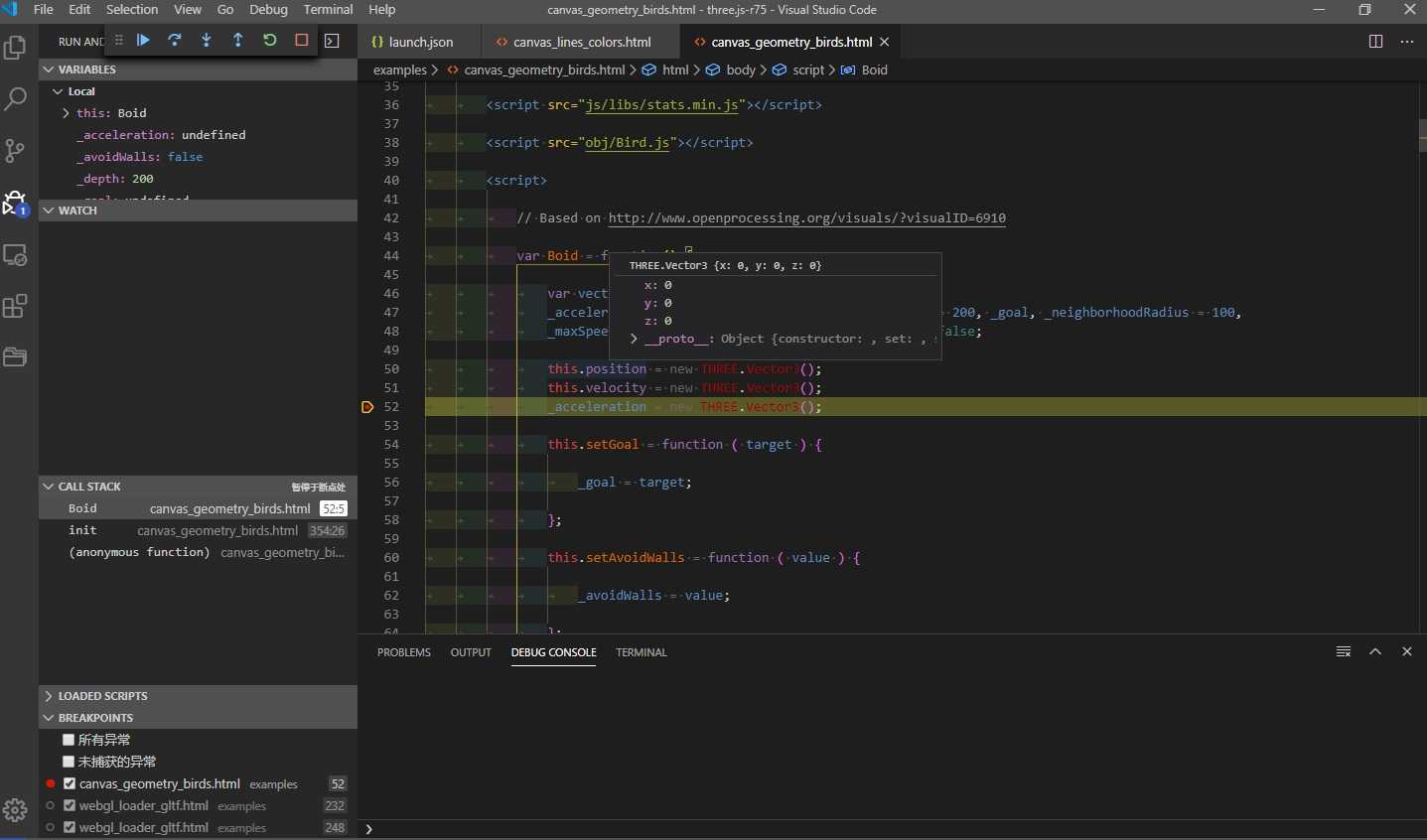Viewport: 1427px width, 840px height.
Task: Open the js/libs/stats.min.js link
Action: [x=661, y=104]
